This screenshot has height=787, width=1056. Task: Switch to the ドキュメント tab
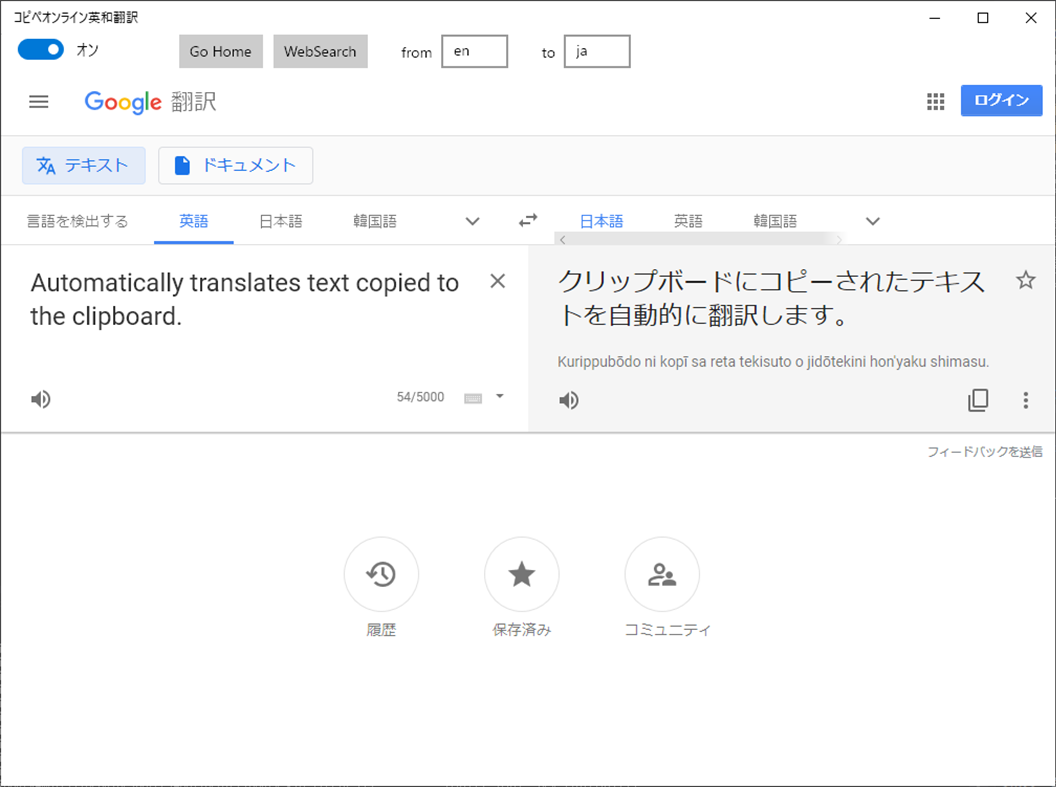pos(235,165)
